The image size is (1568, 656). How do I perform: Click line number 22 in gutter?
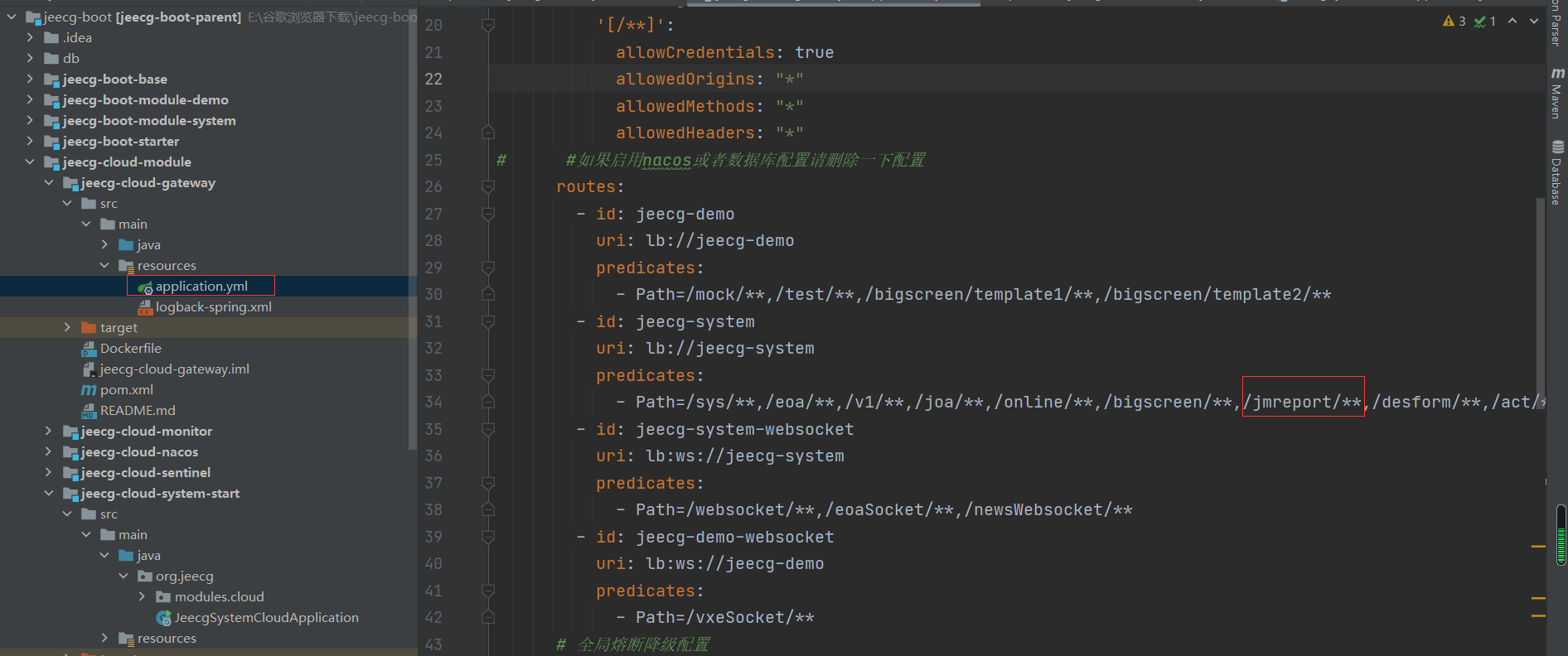click(433, 79)
